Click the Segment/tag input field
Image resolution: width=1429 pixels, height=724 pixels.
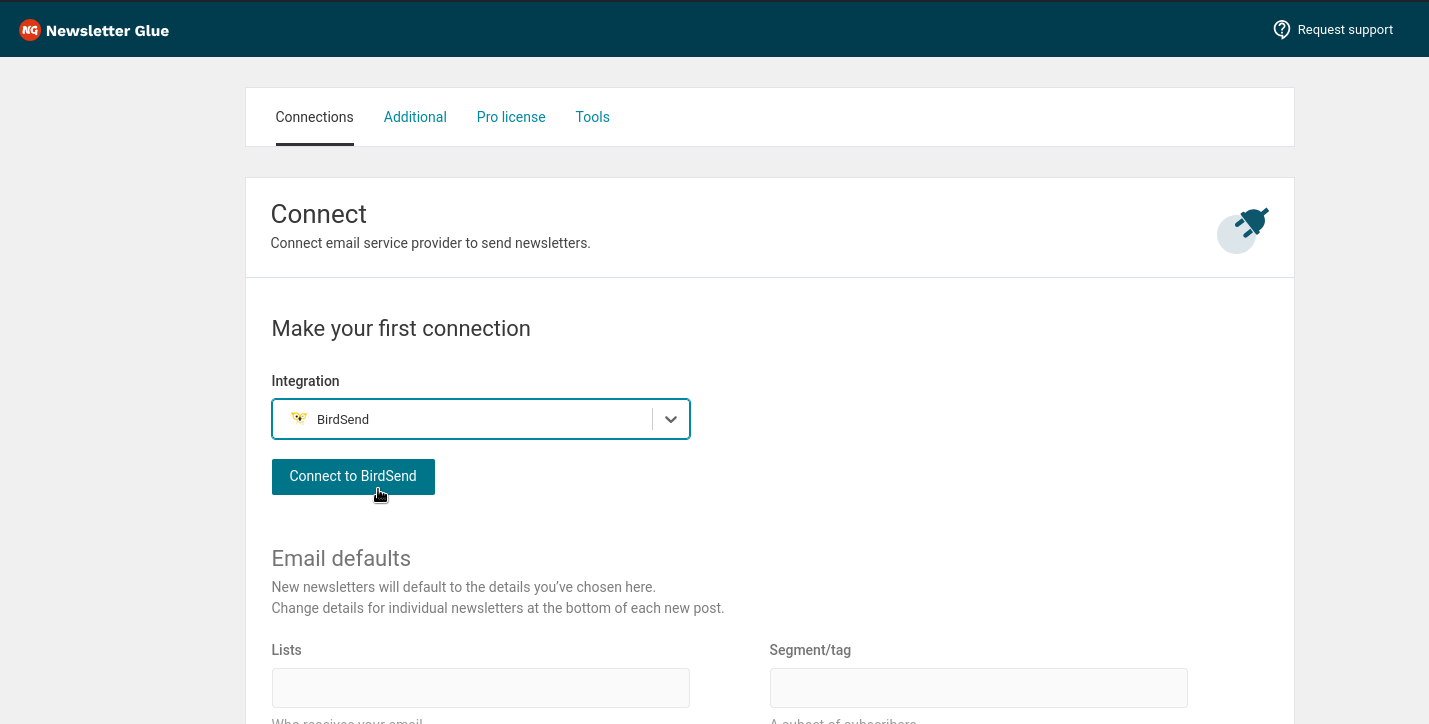979,688
